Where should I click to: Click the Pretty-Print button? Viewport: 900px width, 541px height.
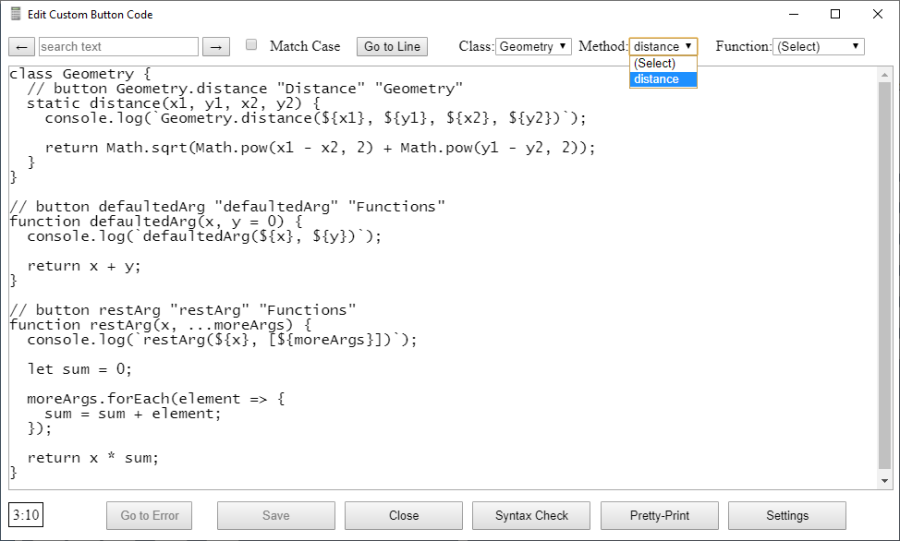click(659, 516)
